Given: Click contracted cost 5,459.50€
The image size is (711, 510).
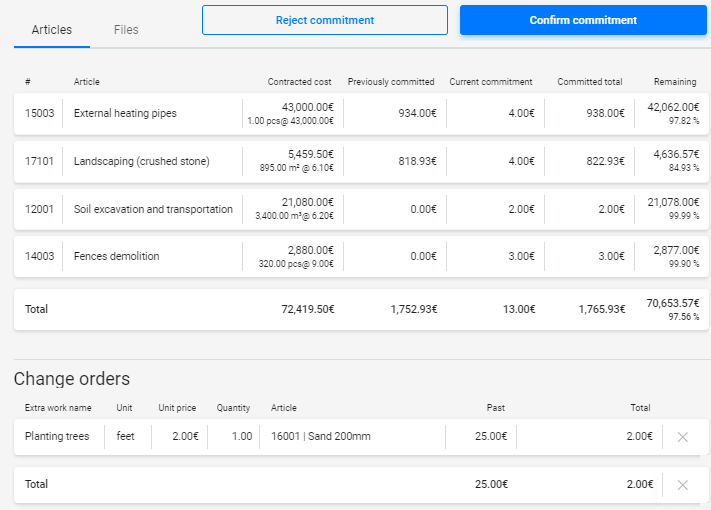Looking at the screenshot, I should [311, 155].
